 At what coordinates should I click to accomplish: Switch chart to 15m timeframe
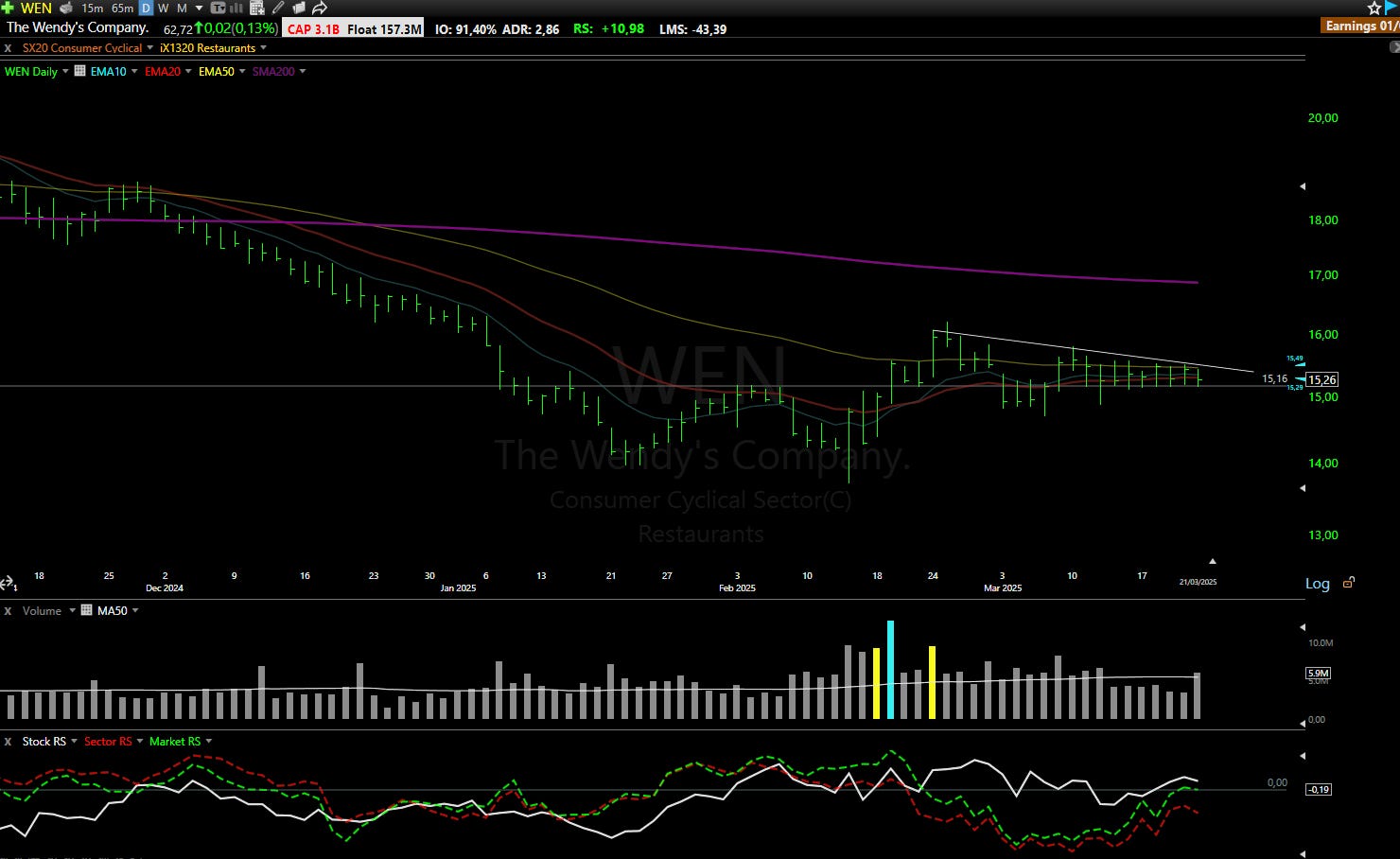pos(92,8)
